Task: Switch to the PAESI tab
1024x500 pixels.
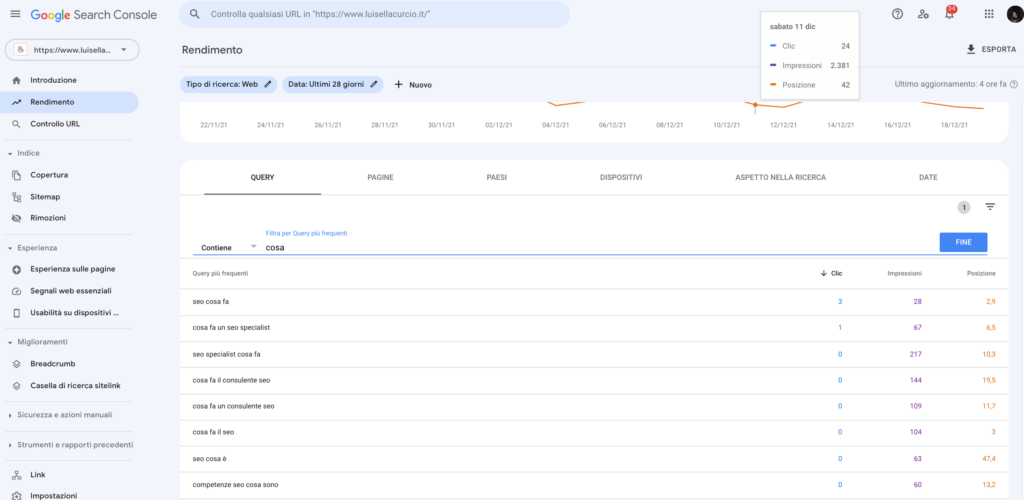Action: [x=497, y=178]
